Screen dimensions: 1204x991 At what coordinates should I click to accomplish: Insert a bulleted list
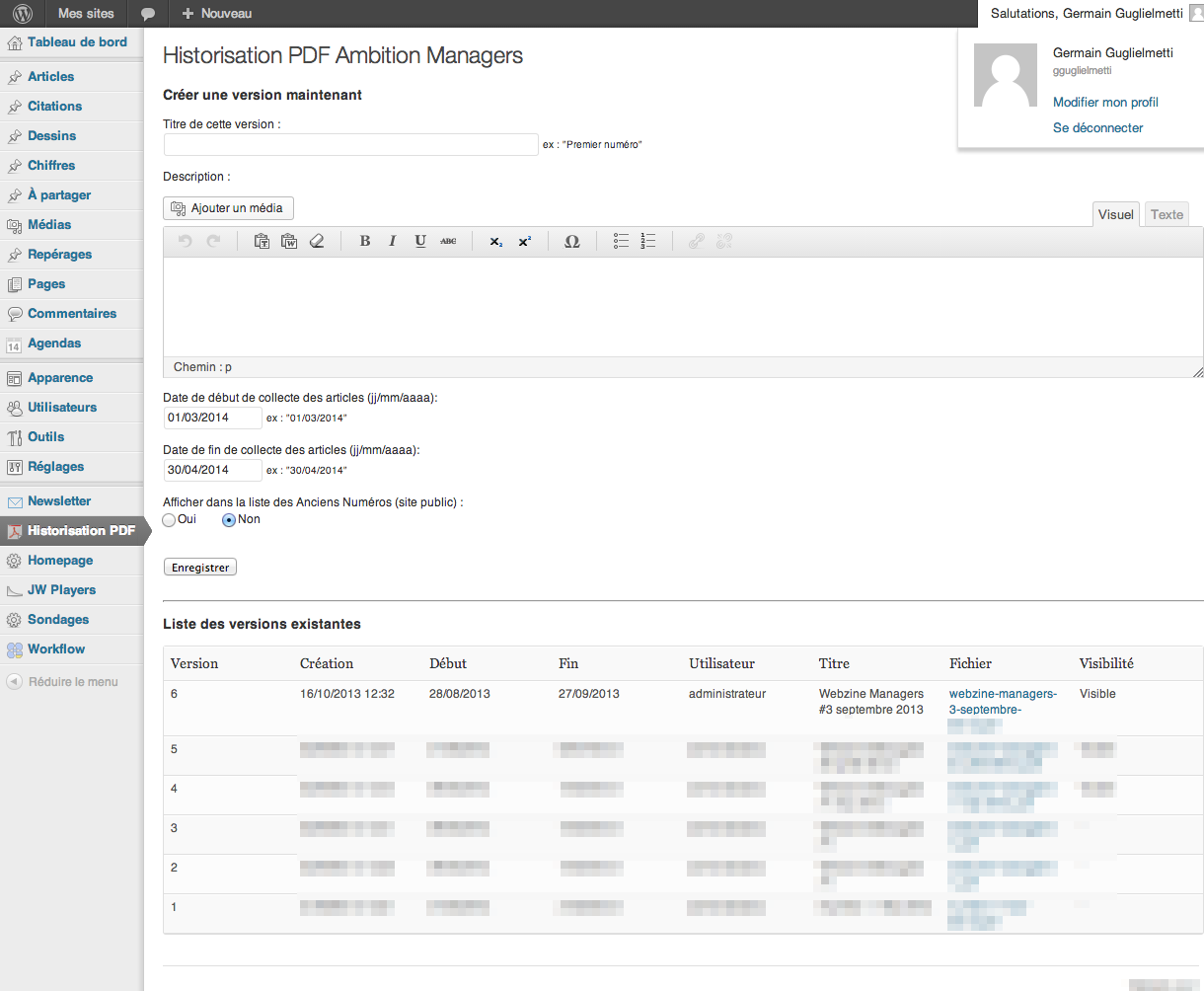click(621, 241)
